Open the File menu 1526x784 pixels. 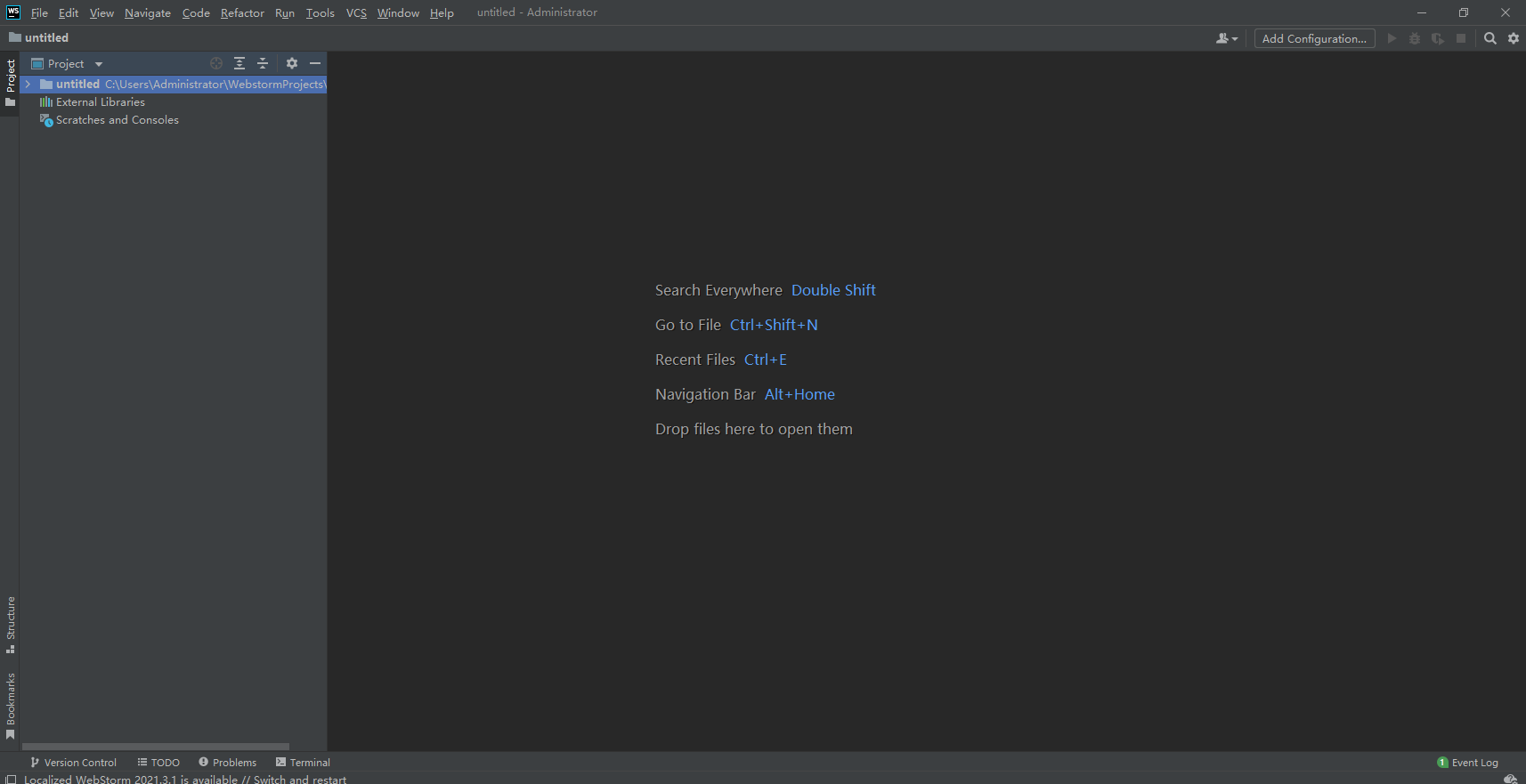point(39,12)
